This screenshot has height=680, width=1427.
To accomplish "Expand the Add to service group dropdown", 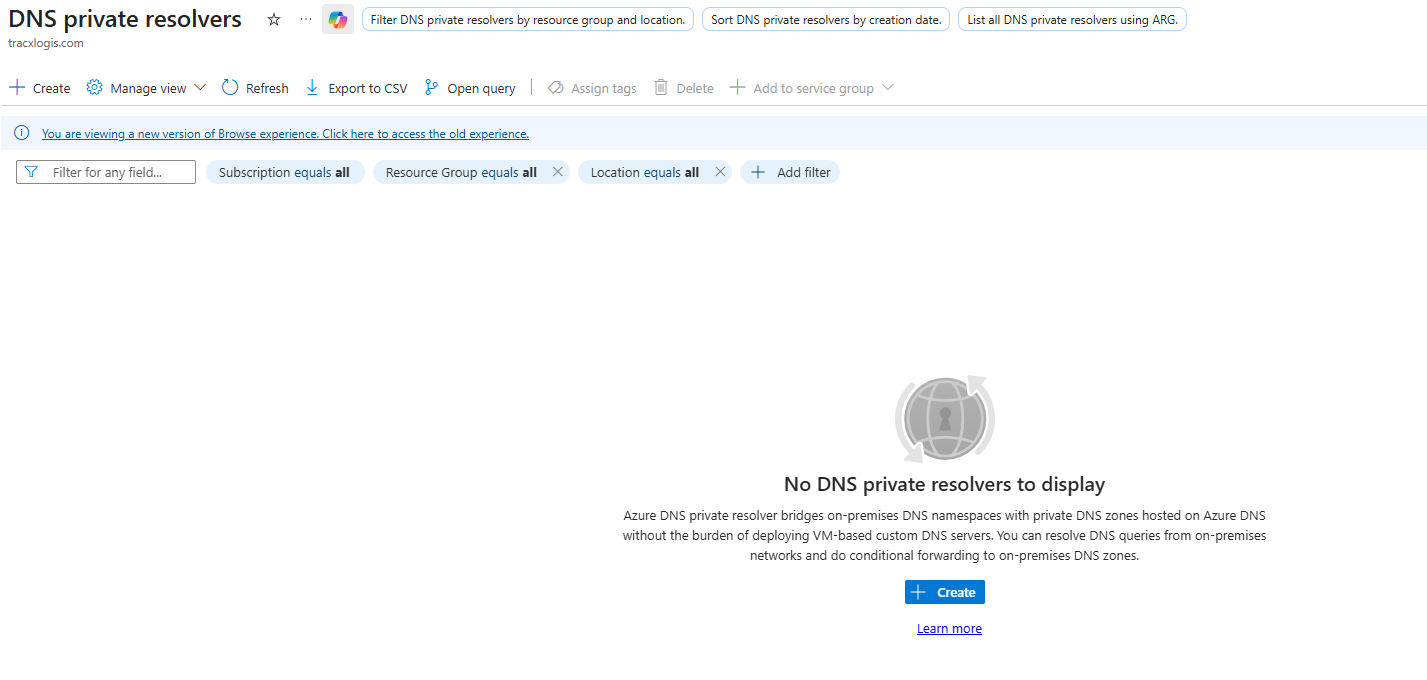I will (x=811, y=88).
